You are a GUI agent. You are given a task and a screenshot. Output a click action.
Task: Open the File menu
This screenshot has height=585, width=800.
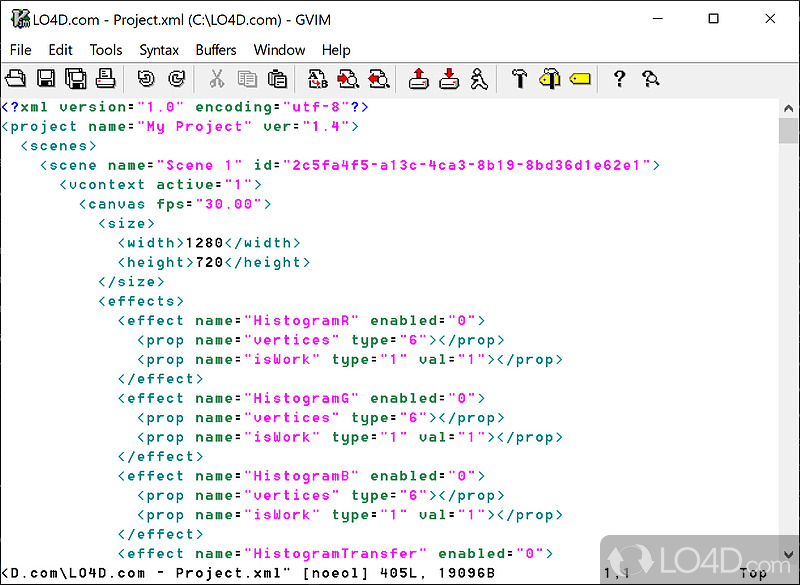pyautogui.click(x=20, y=50)
